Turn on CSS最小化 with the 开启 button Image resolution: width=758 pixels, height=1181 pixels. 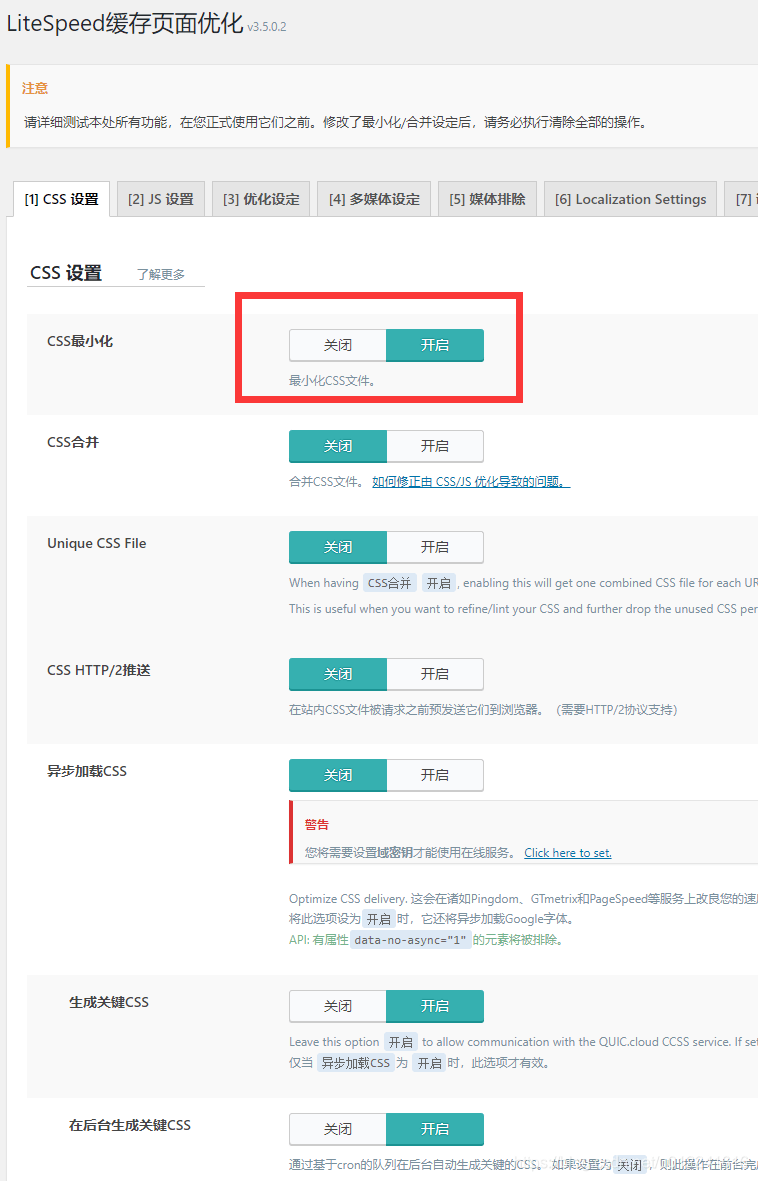point(435,345)
